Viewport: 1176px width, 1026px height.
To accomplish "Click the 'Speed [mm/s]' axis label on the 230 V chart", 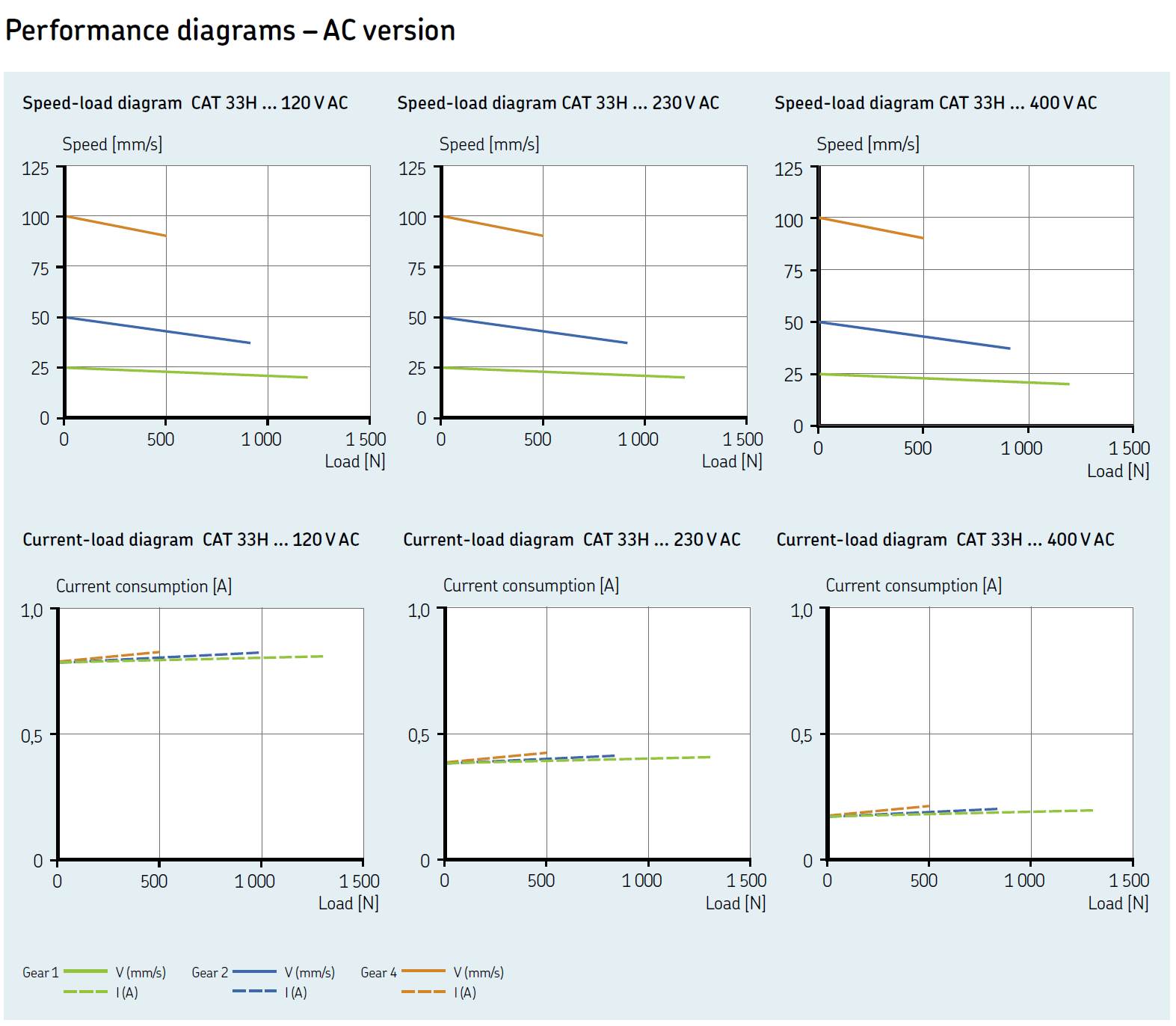I will (x=489, y=144).
